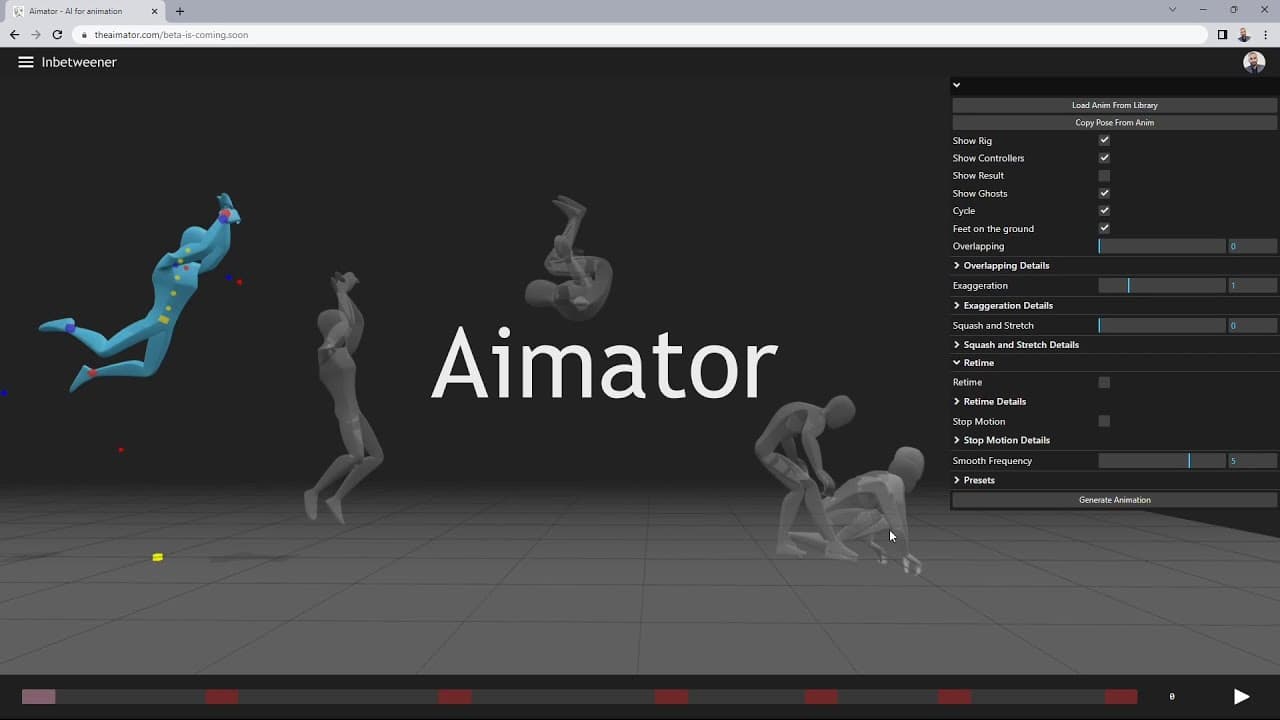This screenshot has width=1280, height=720.
Task: Select the yellow controller cube on the ground
Action: [157, 557]
